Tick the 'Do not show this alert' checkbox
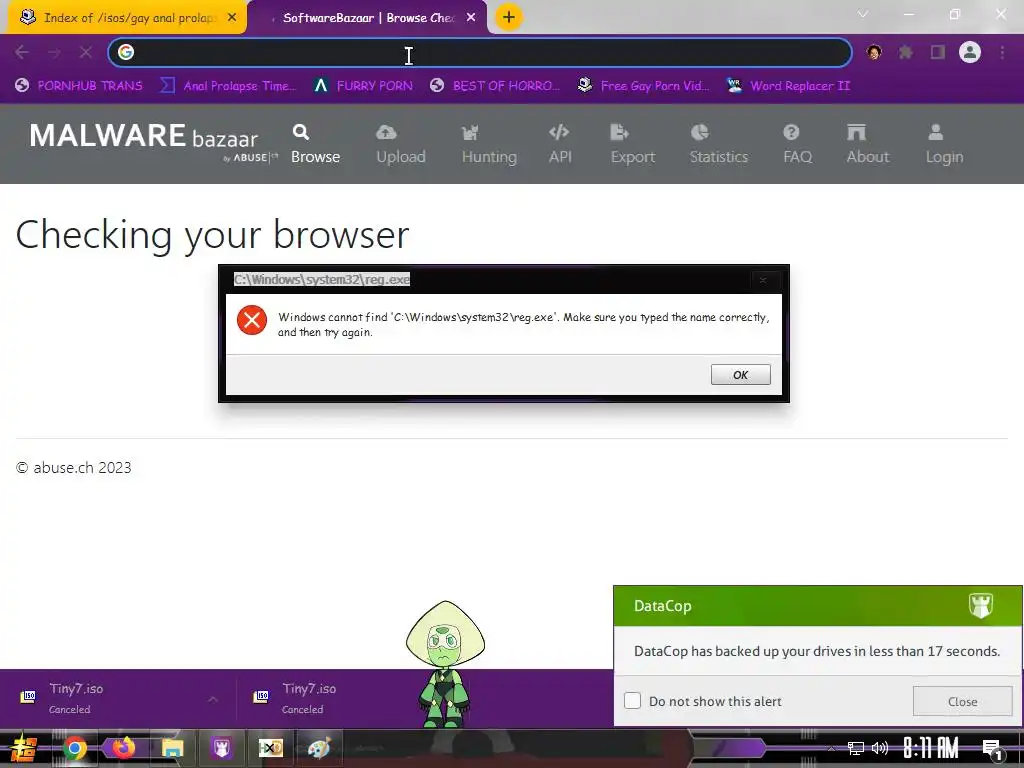The height and width of the screenshot is (768, 1024). point(632,701)
